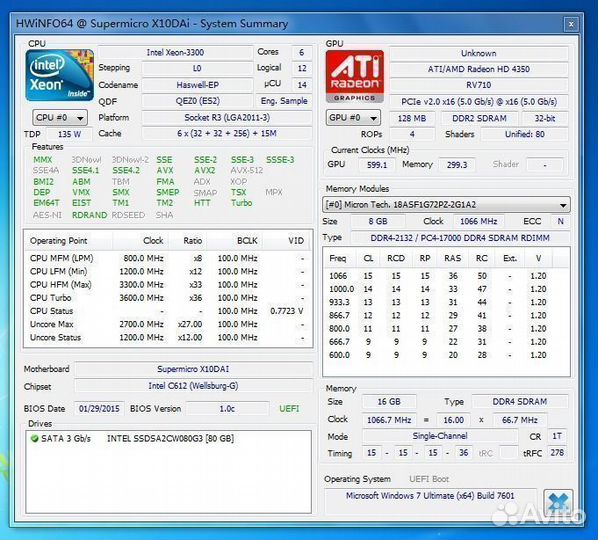Viewport: 598px width, 540px height.
Task: Click the RAS column header
Action: coord(452,258)
